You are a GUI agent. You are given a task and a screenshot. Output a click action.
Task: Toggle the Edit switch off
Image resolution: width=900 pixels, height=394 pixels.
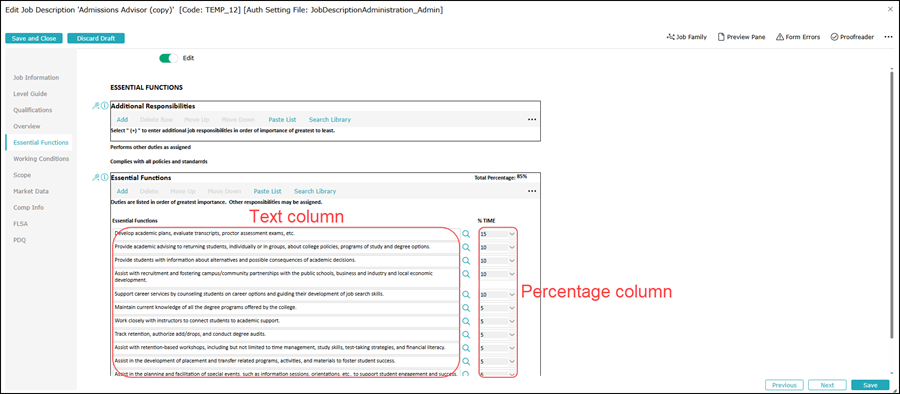point(169,58)
